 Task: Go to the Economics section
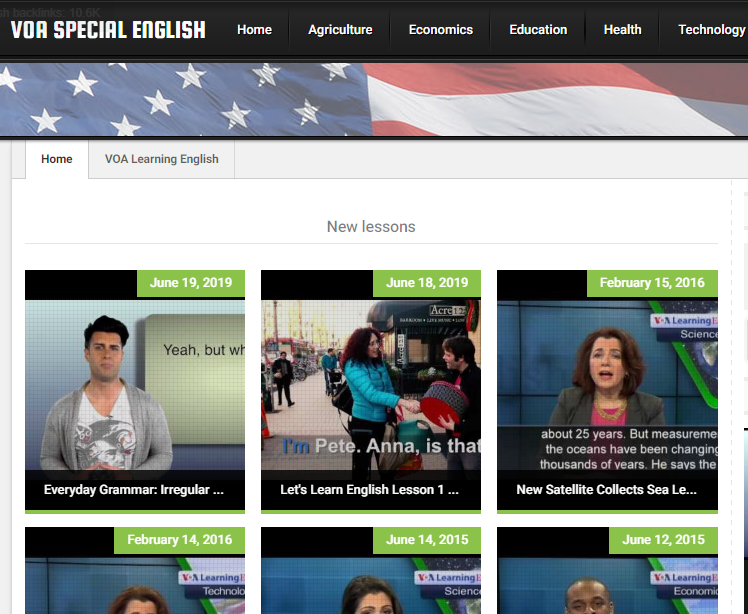(441, 30)
